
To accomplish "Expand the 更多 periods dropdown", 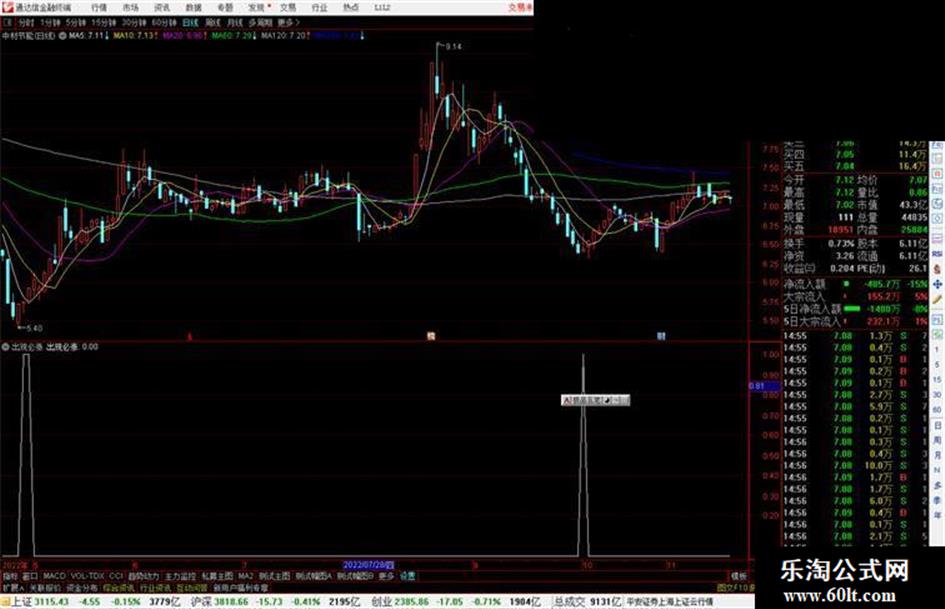I will click(x=289, y=22).
